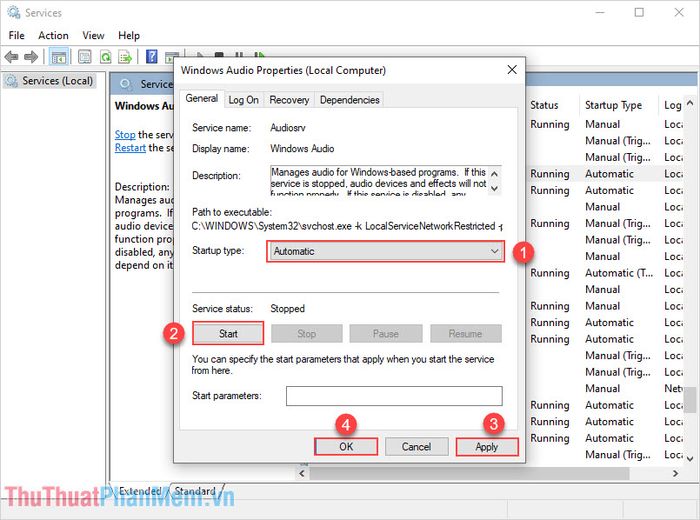Switch to the General tab
Screen dimensions: 700x520
tap(201, 99)
